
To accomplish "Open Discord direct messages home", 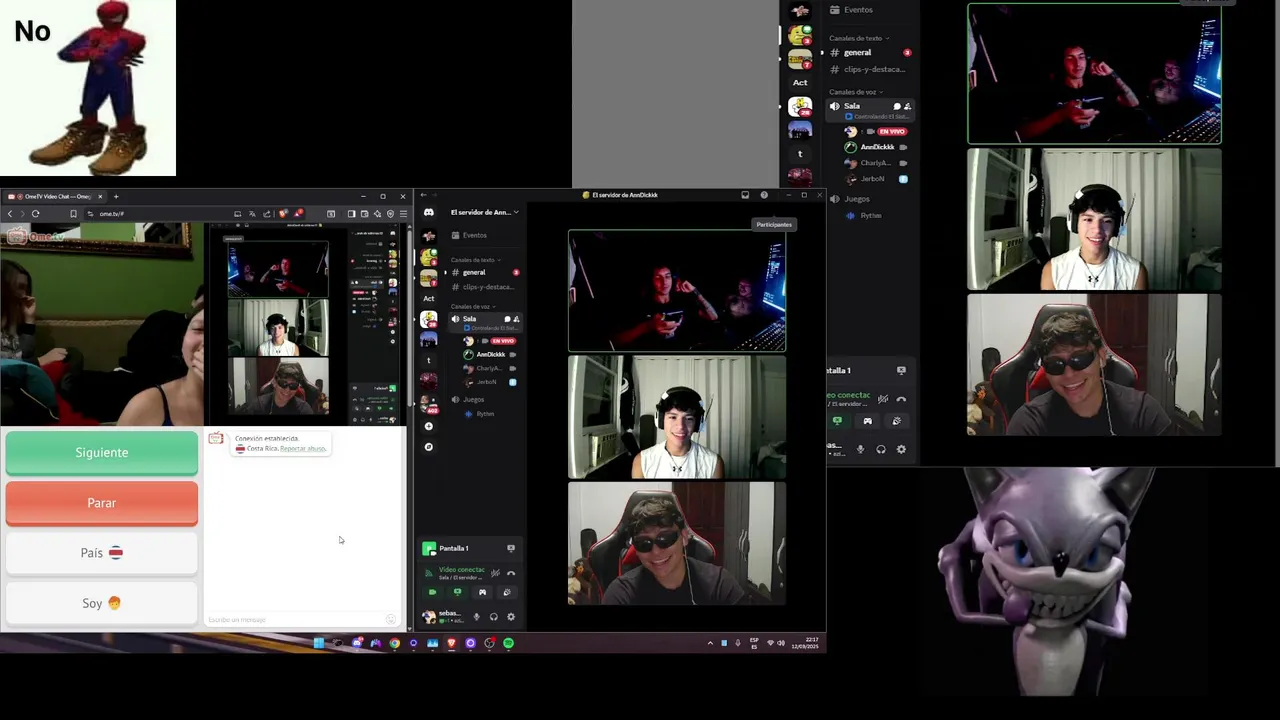I will 429,212.
